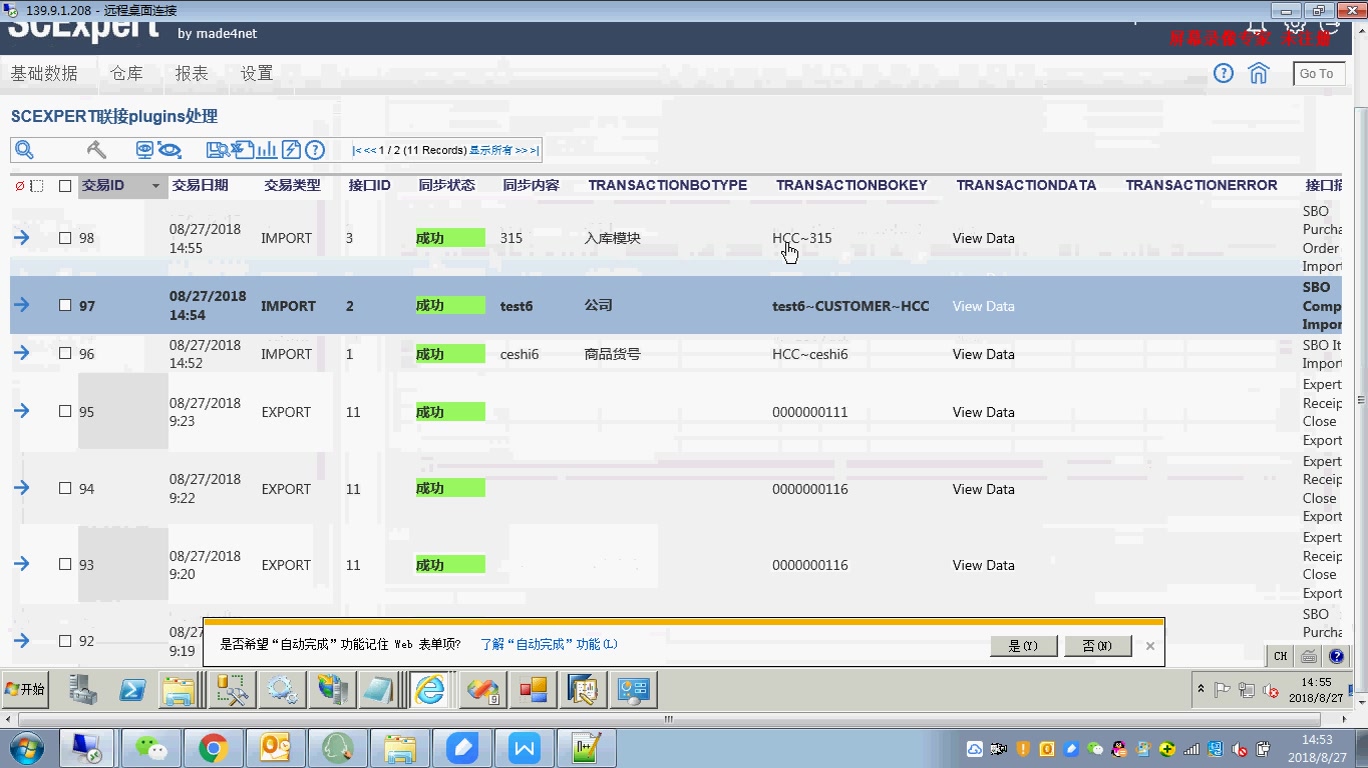The height and width of the screenshot is (768, 1368).
Task: Click the search magnifier icon in the toolbar
Action: pos(25,149)
